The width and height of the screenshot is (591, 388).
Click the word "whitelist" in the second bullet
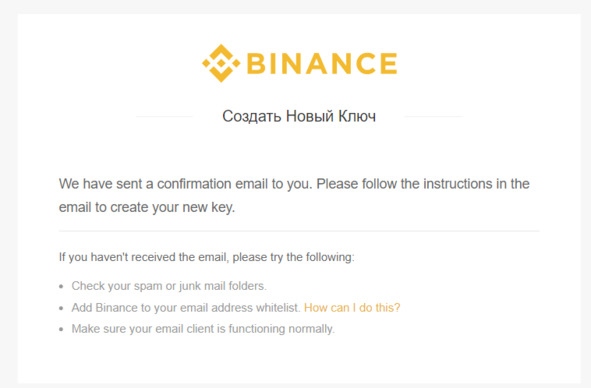point(278,308)
